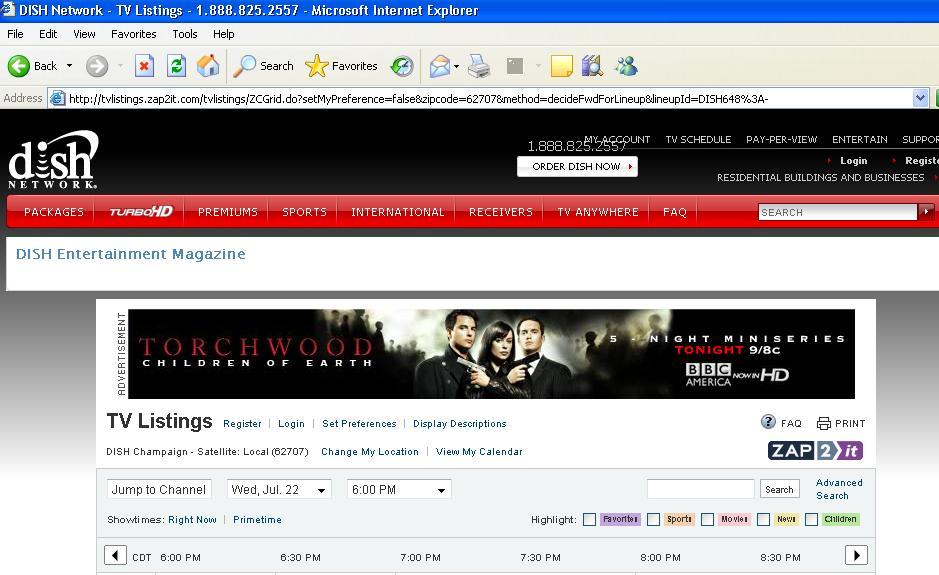Open the File menu

(15, 34)
